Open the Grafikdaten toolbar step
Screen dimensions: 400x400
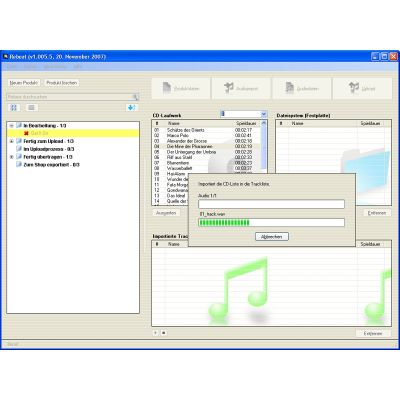pyautogui.click(x=302, y=88)
